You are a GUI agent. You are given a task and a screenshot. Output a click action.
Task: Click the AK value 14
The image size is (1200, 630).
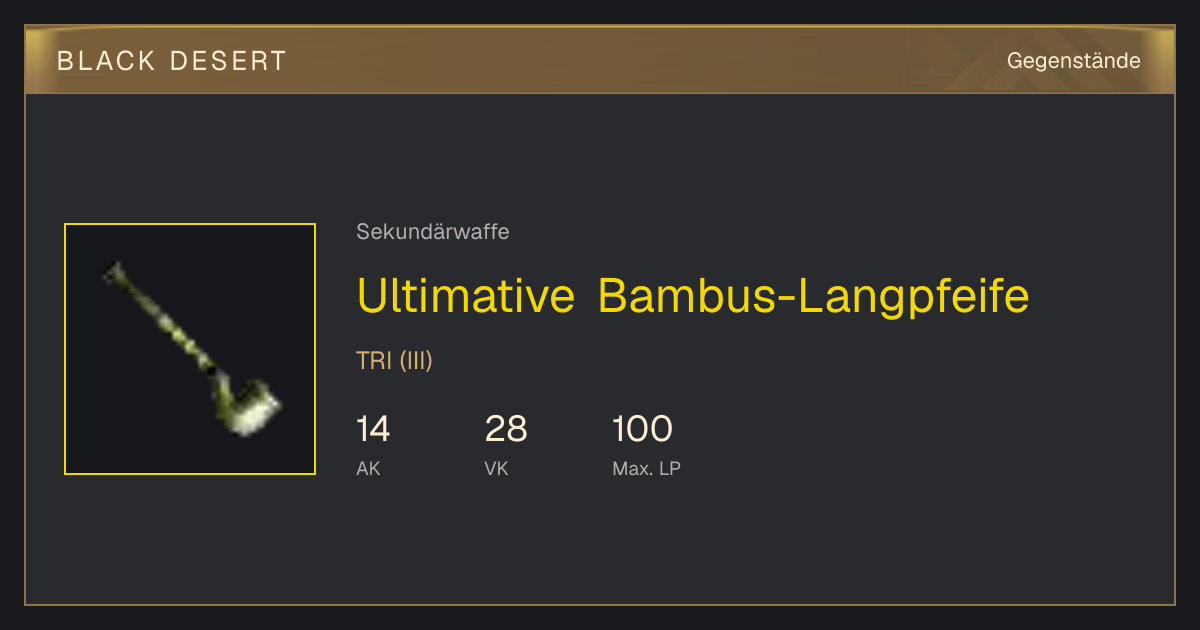[x=373, y=429]
